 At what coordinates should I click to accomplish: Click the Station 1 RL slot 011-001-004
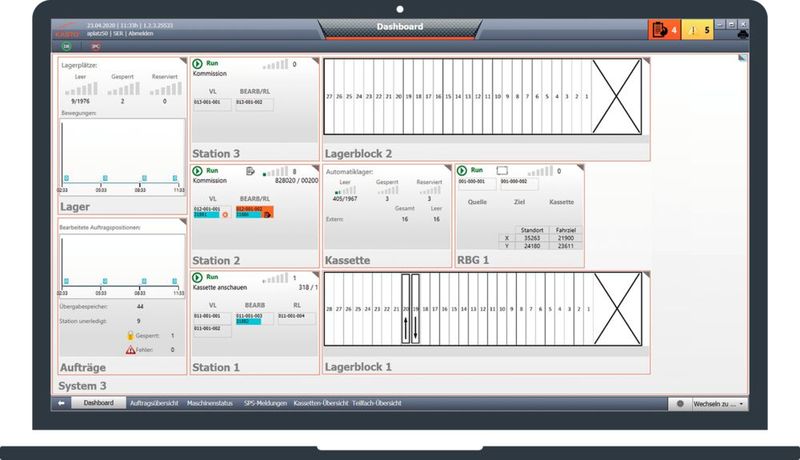[x=296, y=319]
